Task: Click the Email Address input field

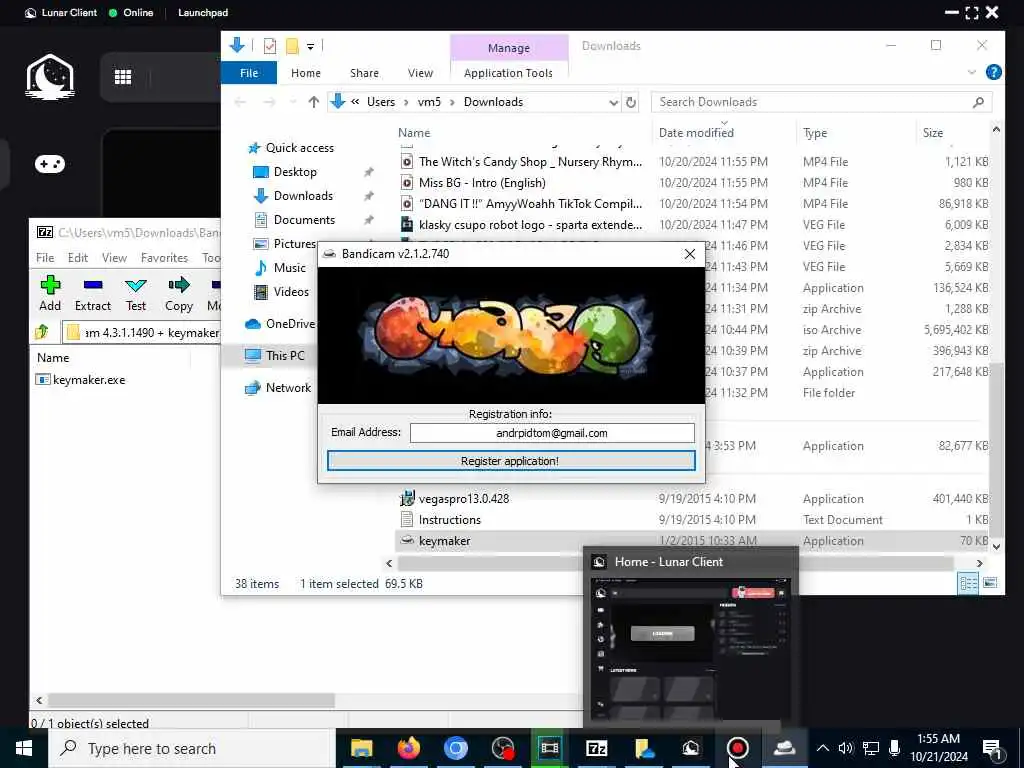Action: [x=552, y=433]
